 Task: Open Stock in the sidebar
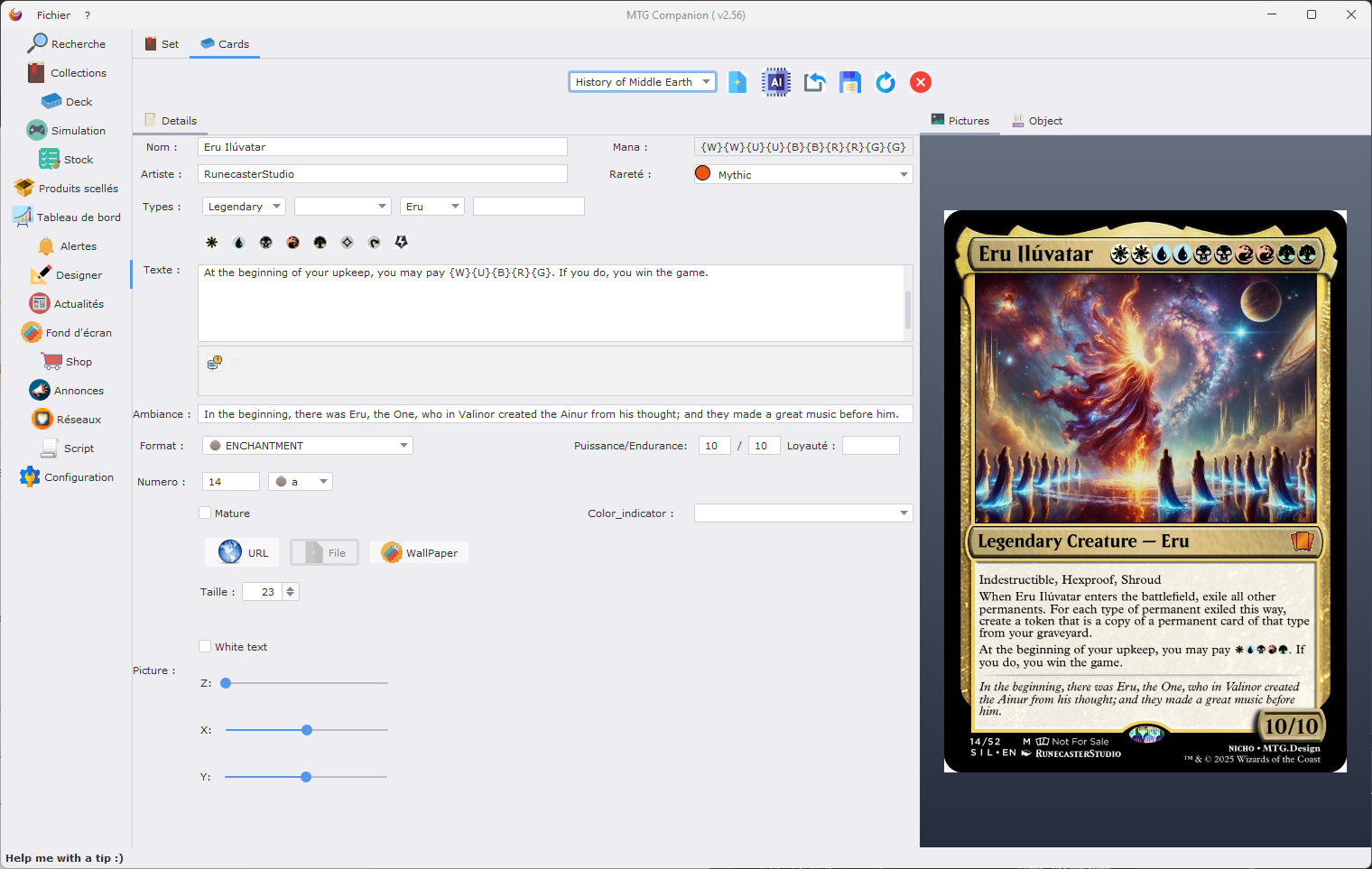[67, 159]
